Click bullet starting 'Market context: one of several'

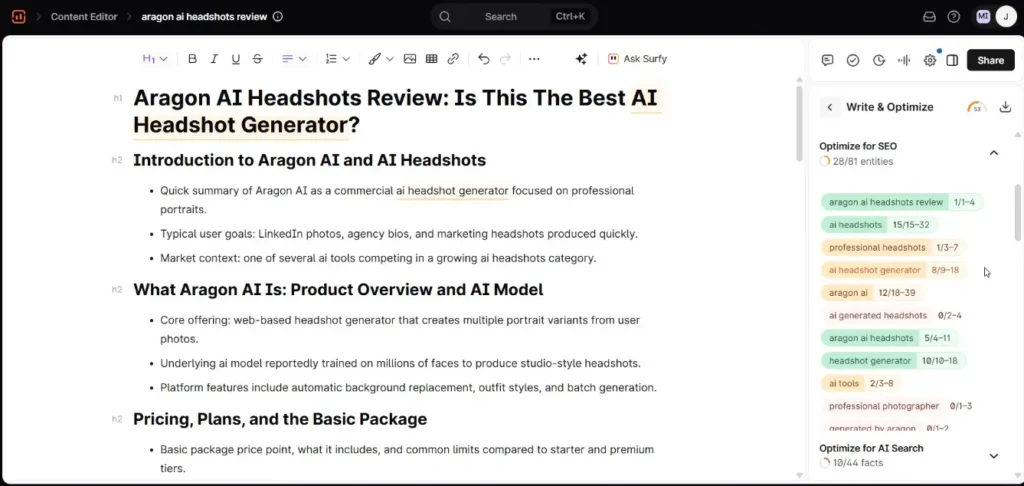pos(378,258)
